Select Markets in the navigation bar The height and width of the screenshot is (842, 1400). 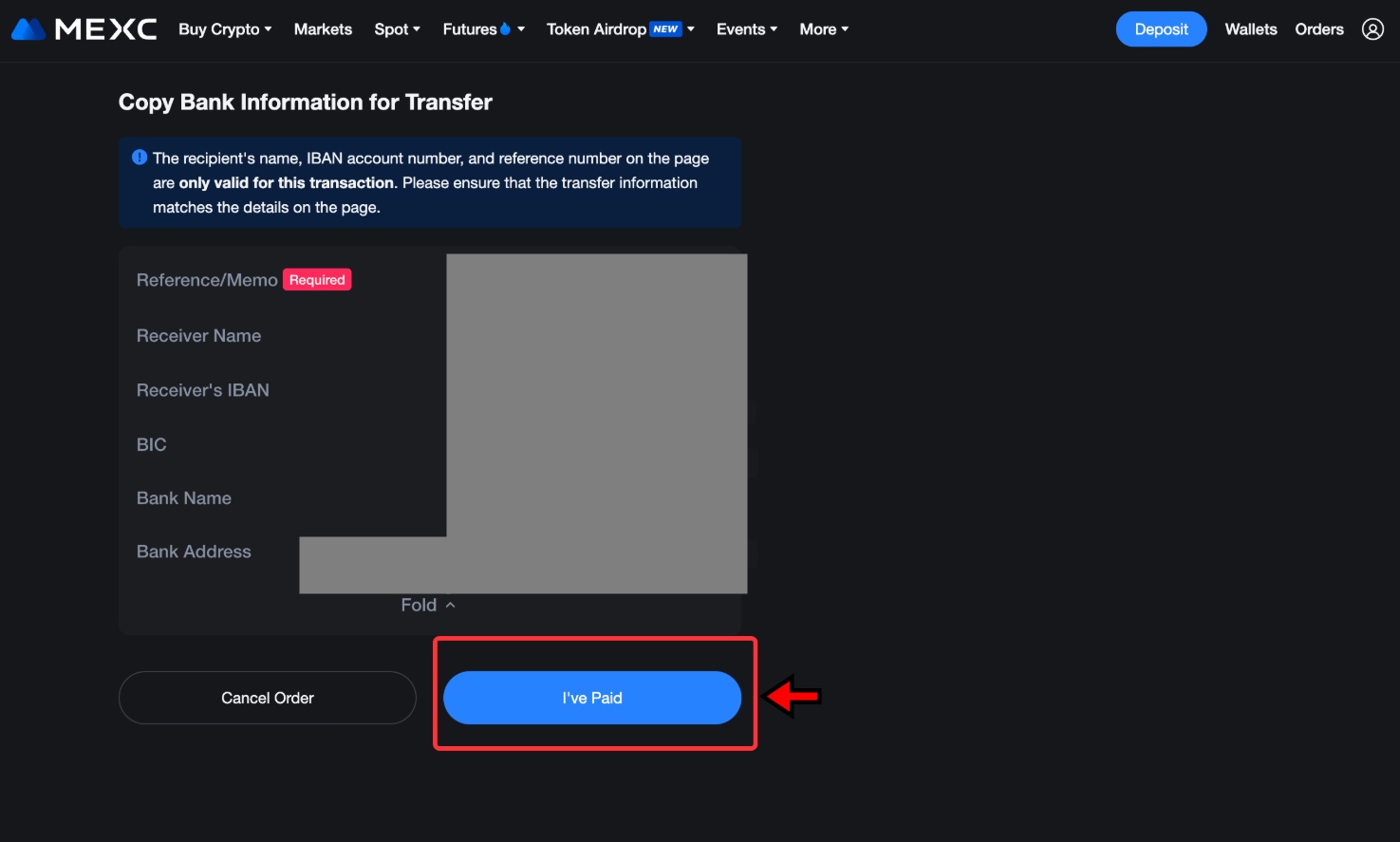(323, 28)
